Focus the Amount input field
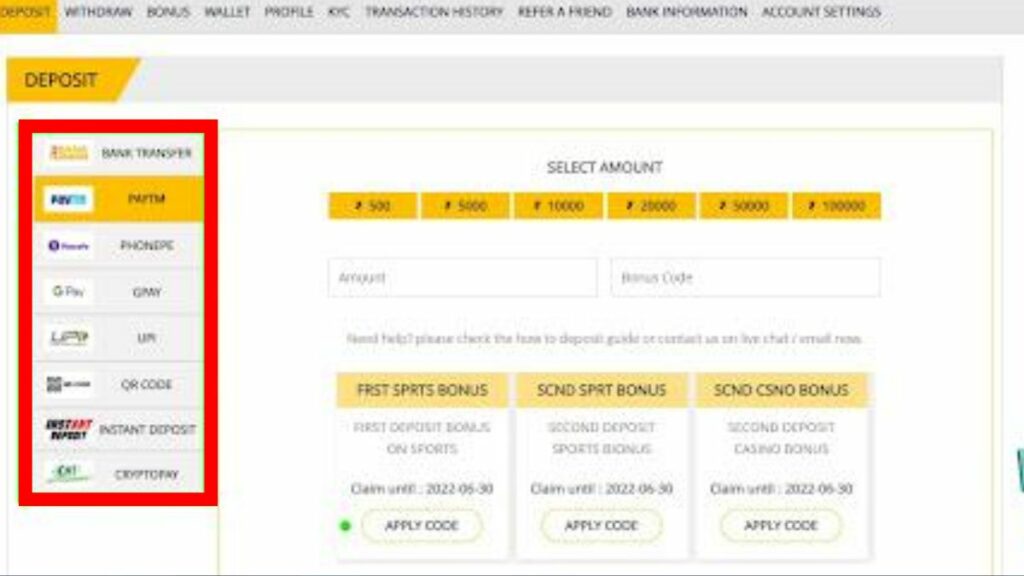This screenshot has height=576, width=1024. pyautogui.click(x=462, y=278)
